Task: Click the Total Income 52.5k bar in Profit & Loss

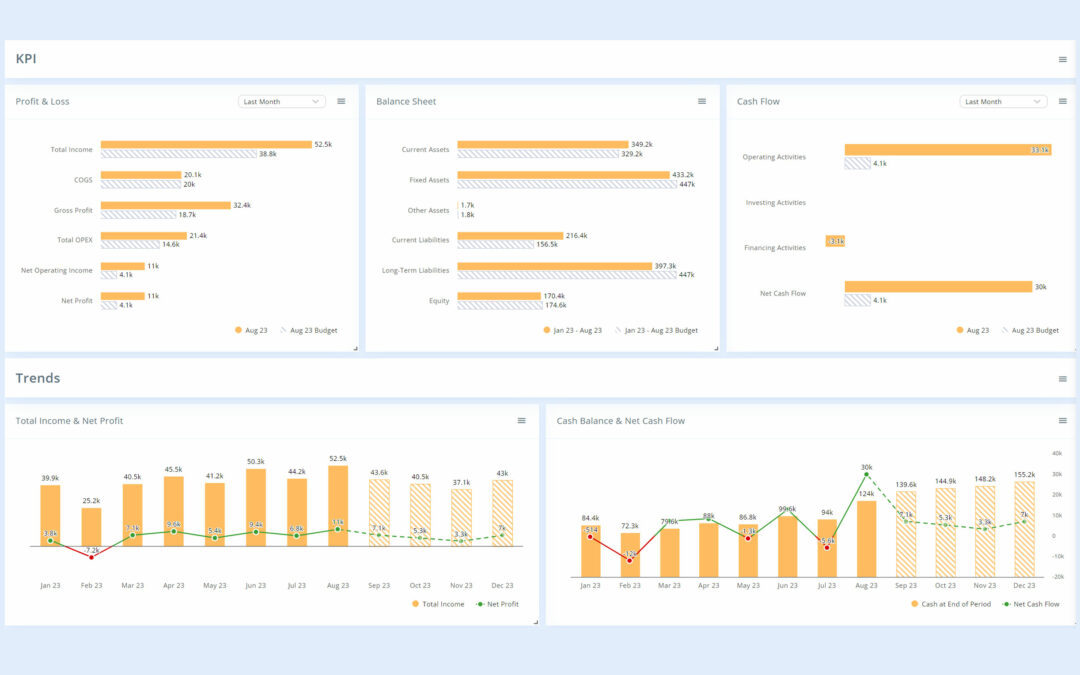Action: coord(206,145)
